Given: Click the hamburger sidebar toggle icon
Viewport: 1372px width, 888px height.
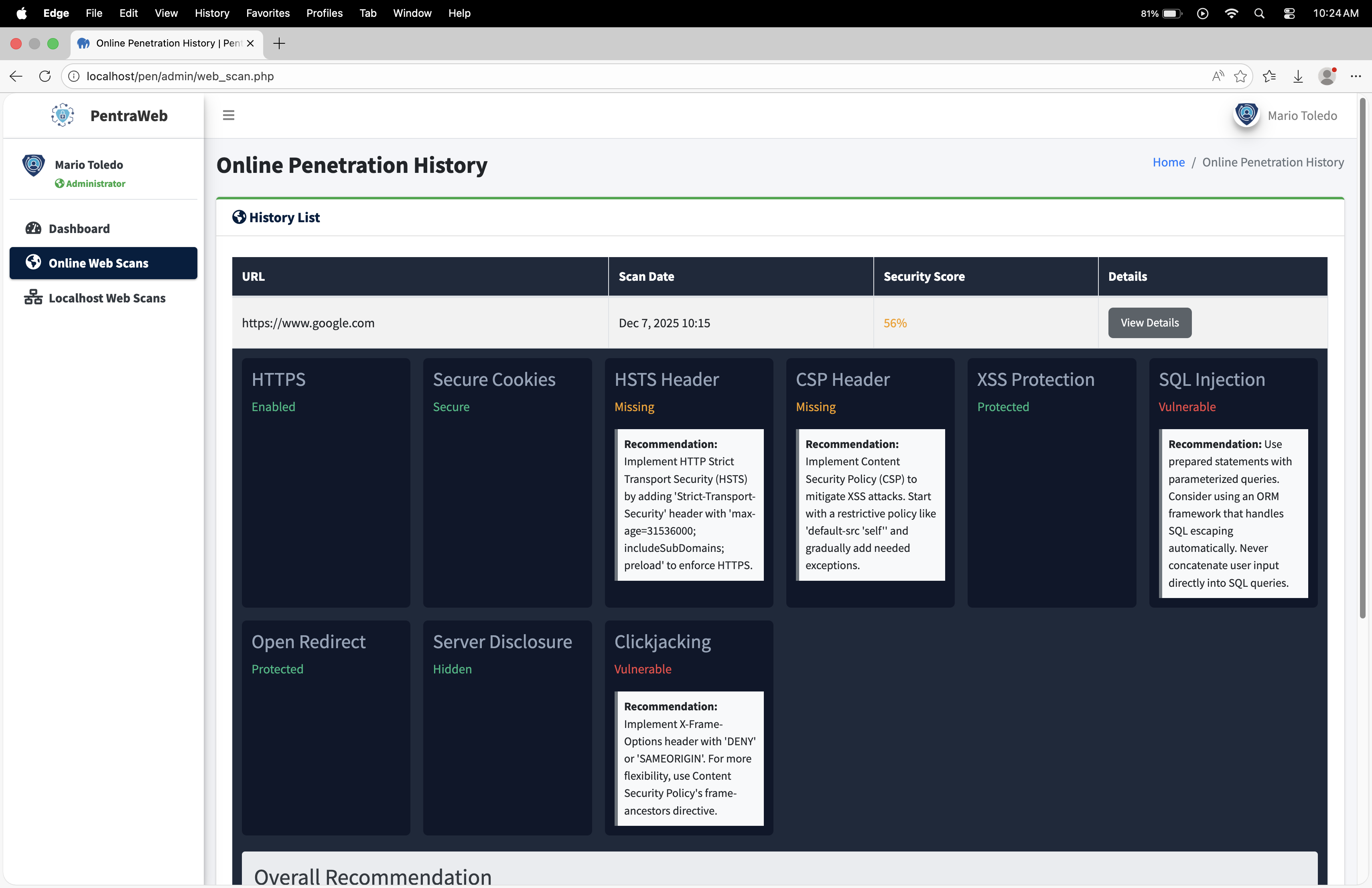Looking at the screenshot, I should 228,115.
